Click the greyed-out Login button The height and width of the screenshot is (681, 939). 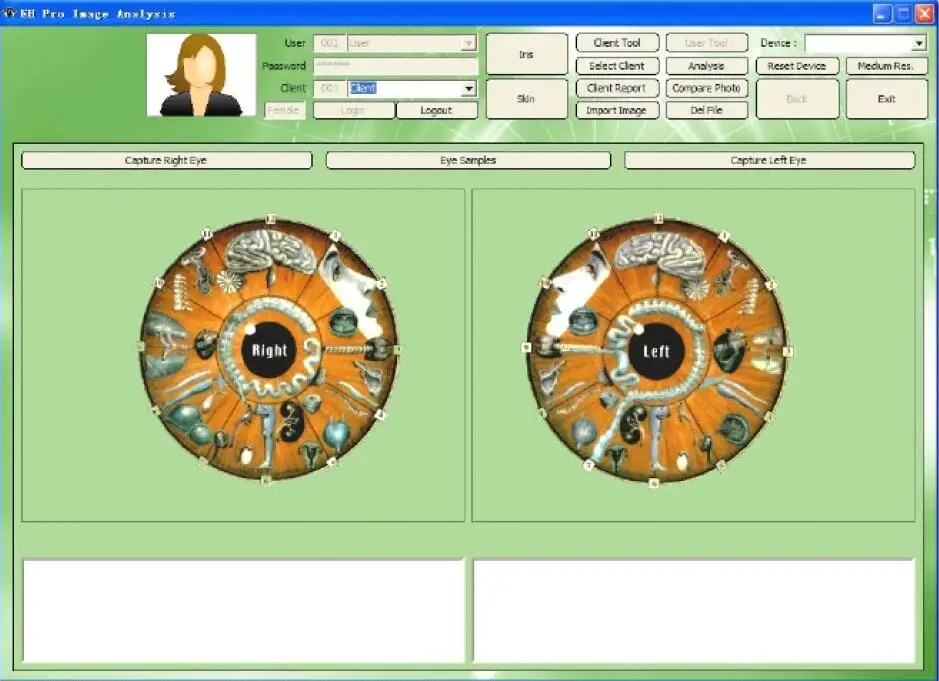pyautogui.click(x=353, y=110)
